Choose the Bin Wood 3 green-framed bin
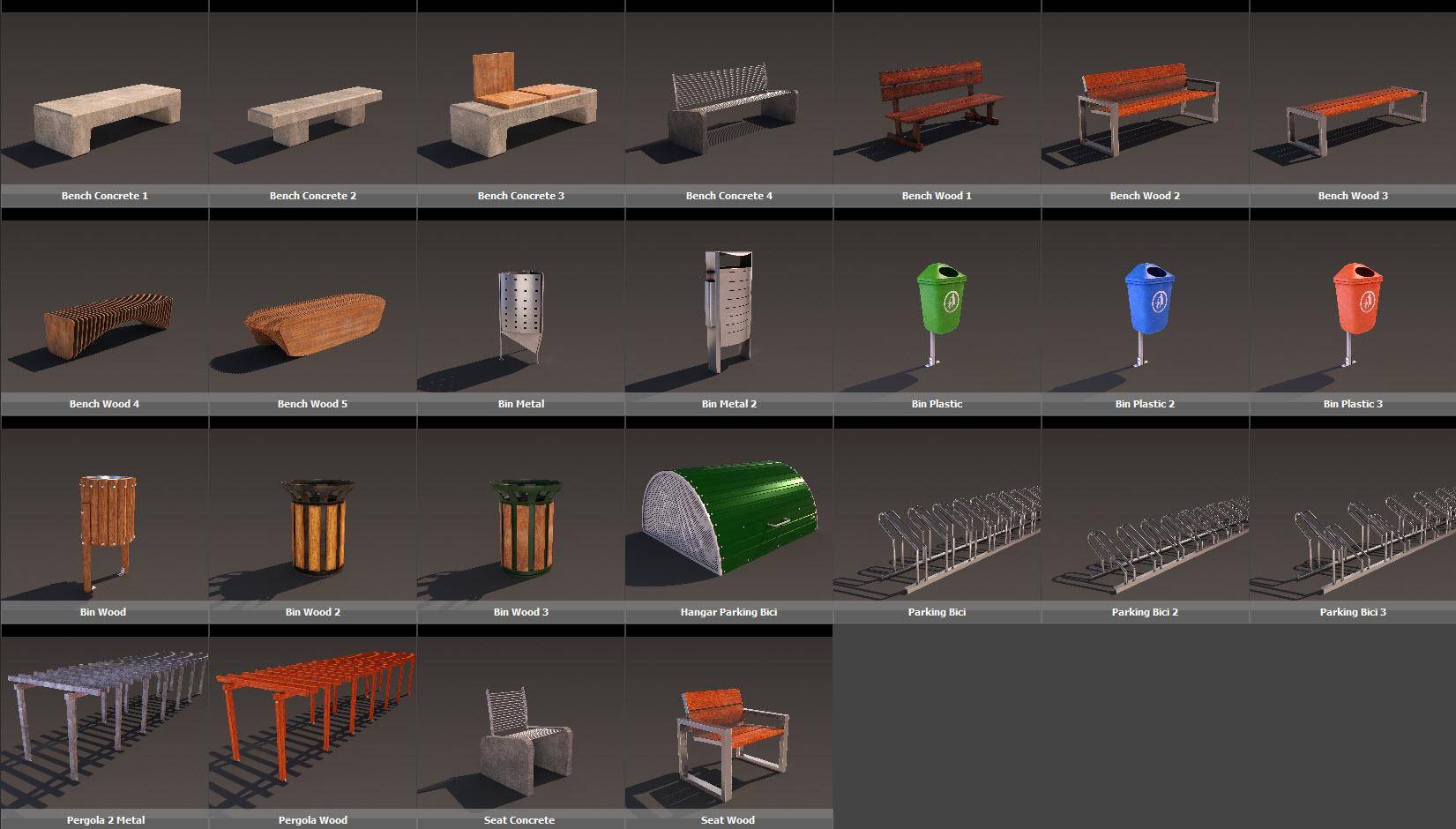Image resolution: width=1456 pixels, height=829 pixels. pyautogui.click(x=524, y=525)
